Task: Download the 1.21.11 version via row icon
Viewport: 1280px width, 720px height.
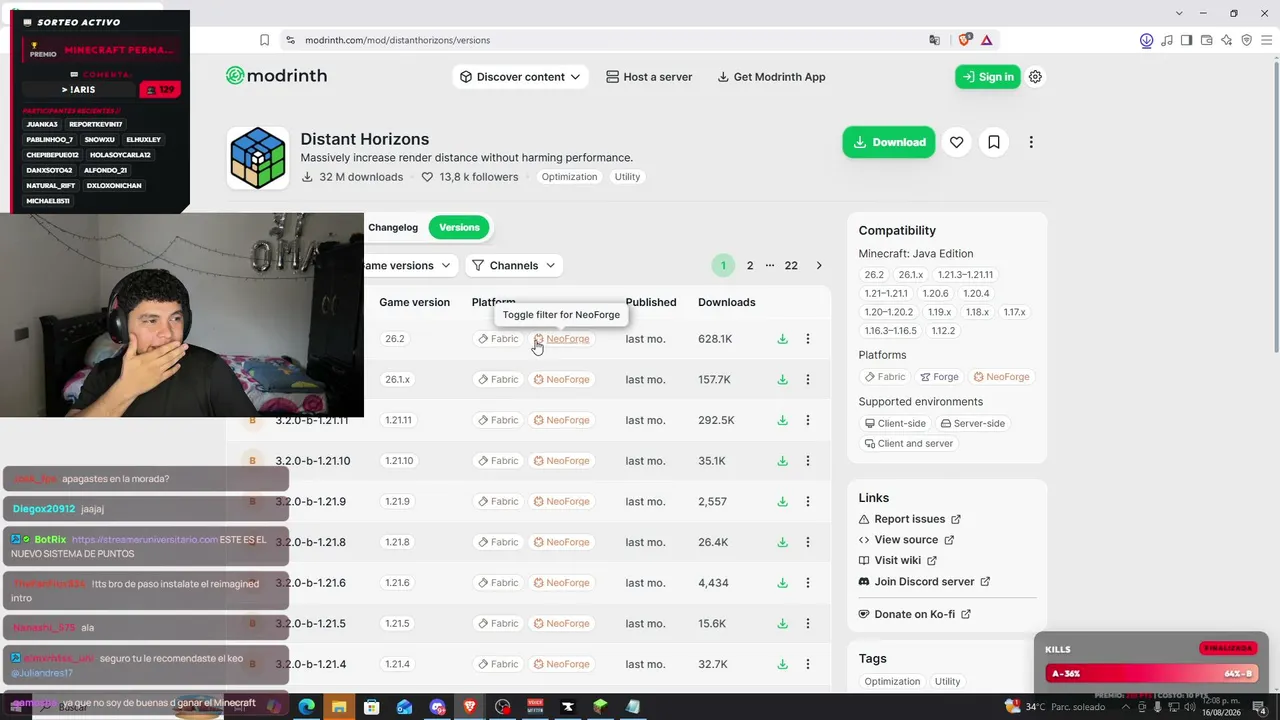Action: click(782, 420)
